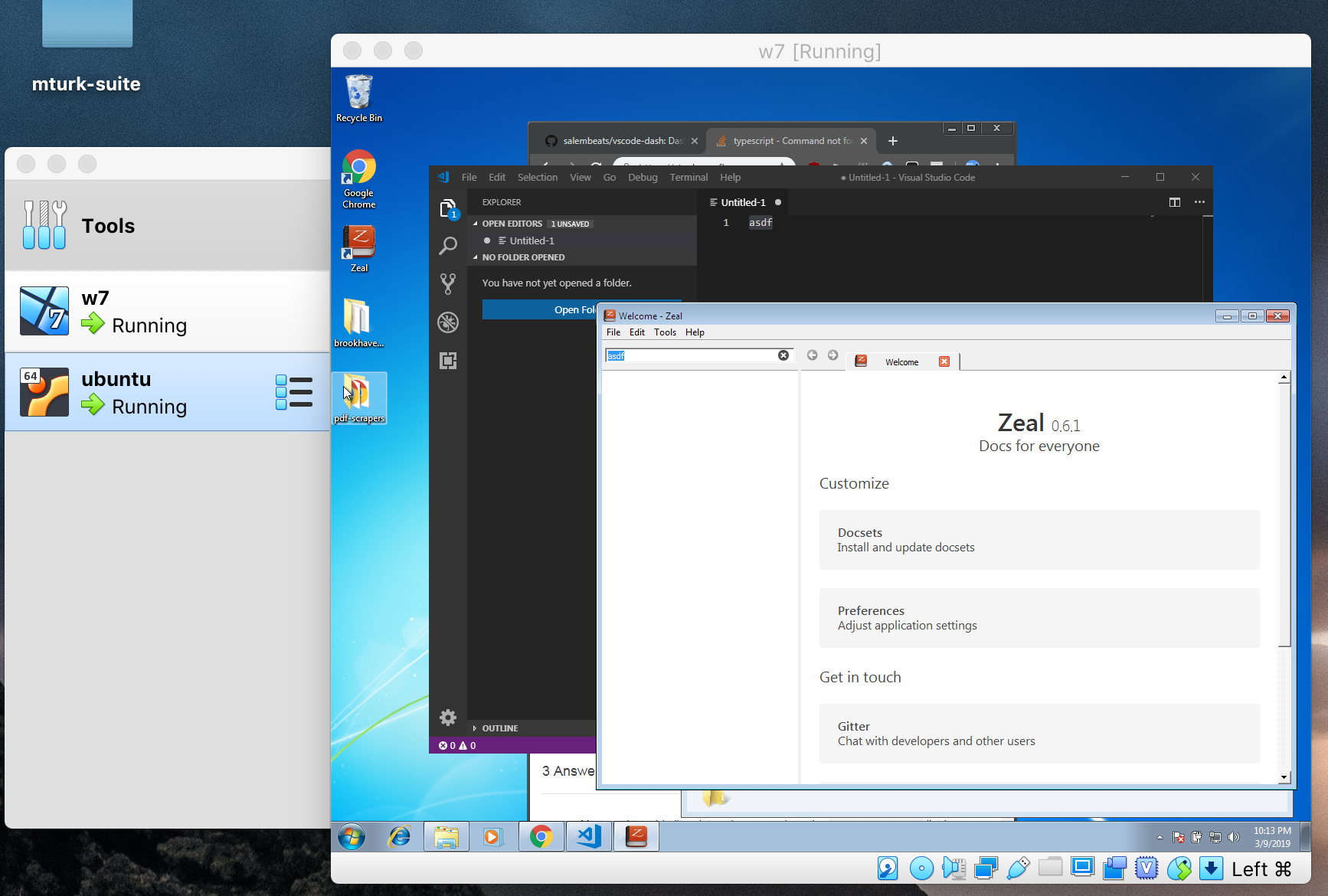The height and width of the screenshot is (896, 1328).
Task: Clear the Zeal search field
Action: tap(783, 355)
